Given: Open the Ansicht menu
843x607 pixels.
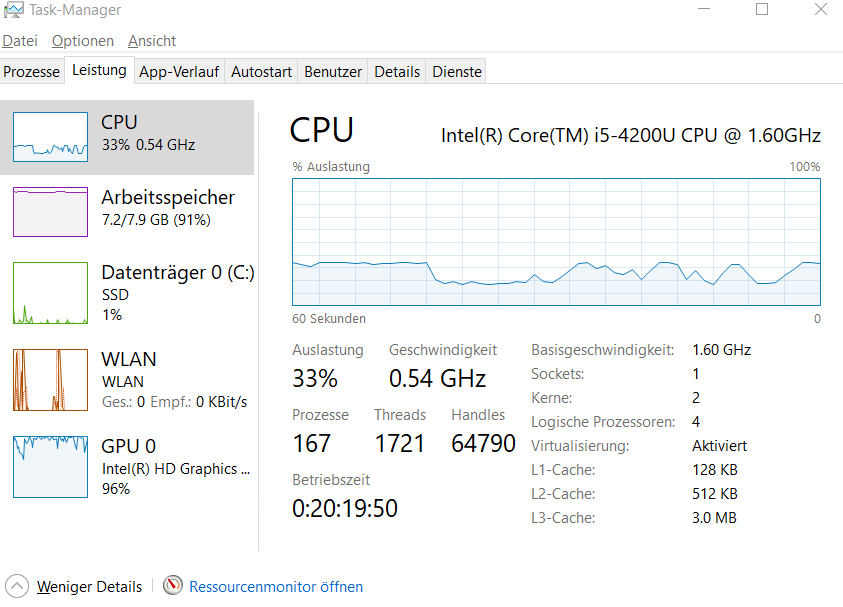Looking at the screenshot, I should 149,41.
